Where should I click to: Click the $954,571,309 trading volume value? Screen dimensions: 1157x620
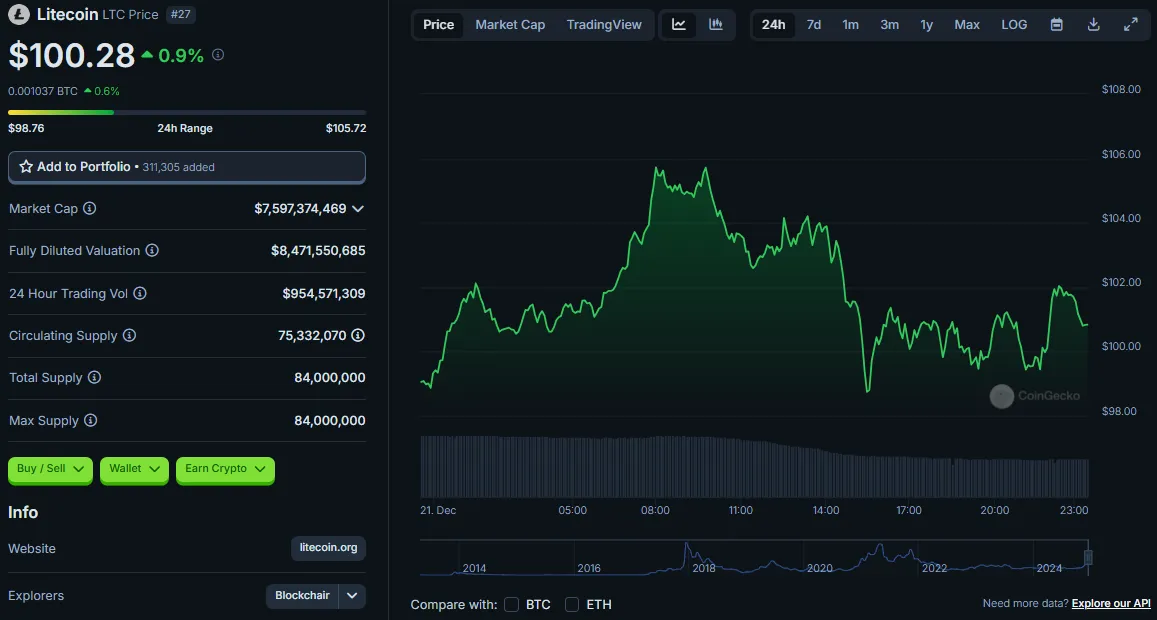(x=324, y=293)
